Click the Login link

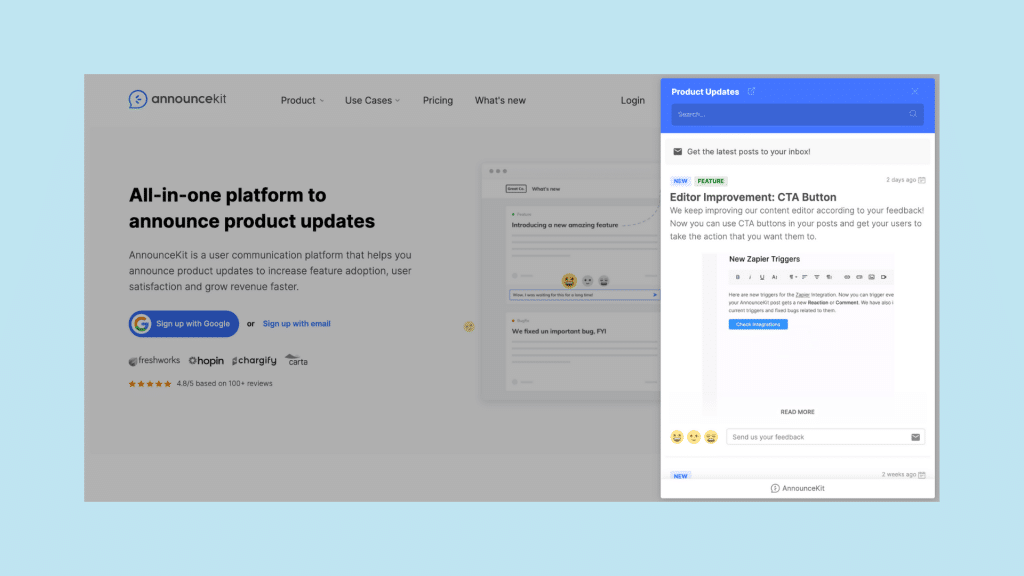pyautogui.click(x=632, y=101)
